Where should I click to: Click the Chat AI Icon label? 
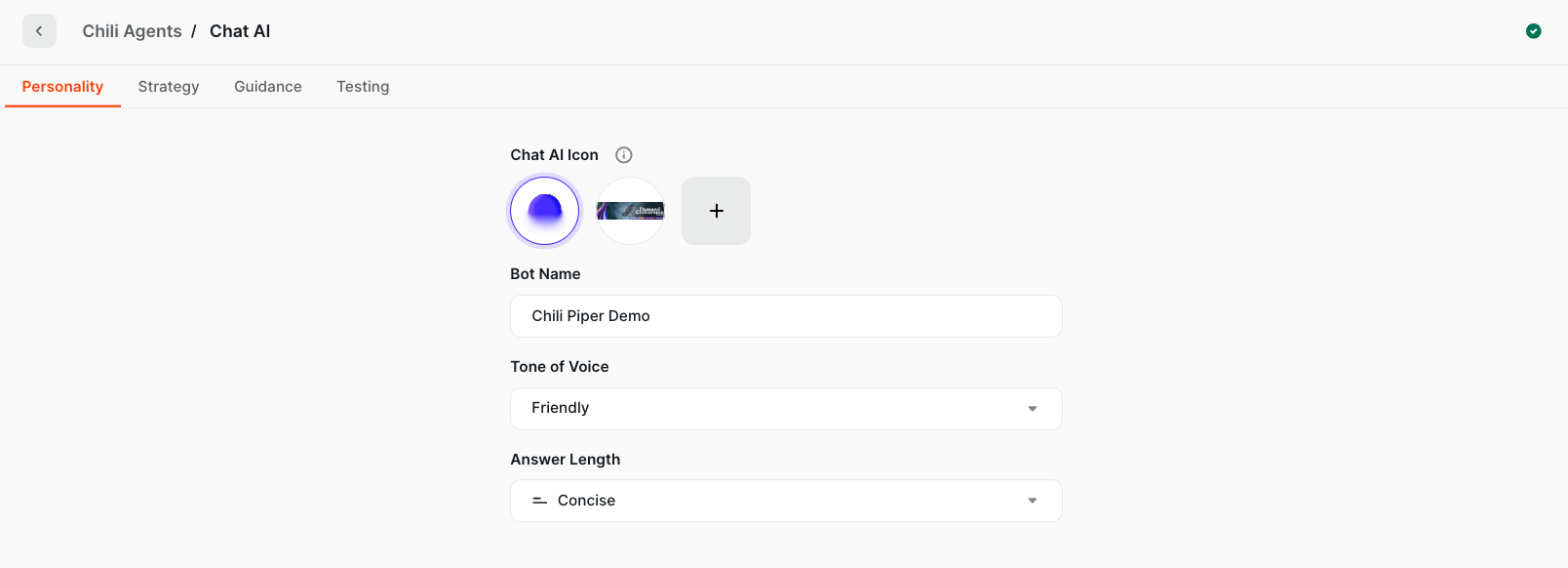[554, 155]
